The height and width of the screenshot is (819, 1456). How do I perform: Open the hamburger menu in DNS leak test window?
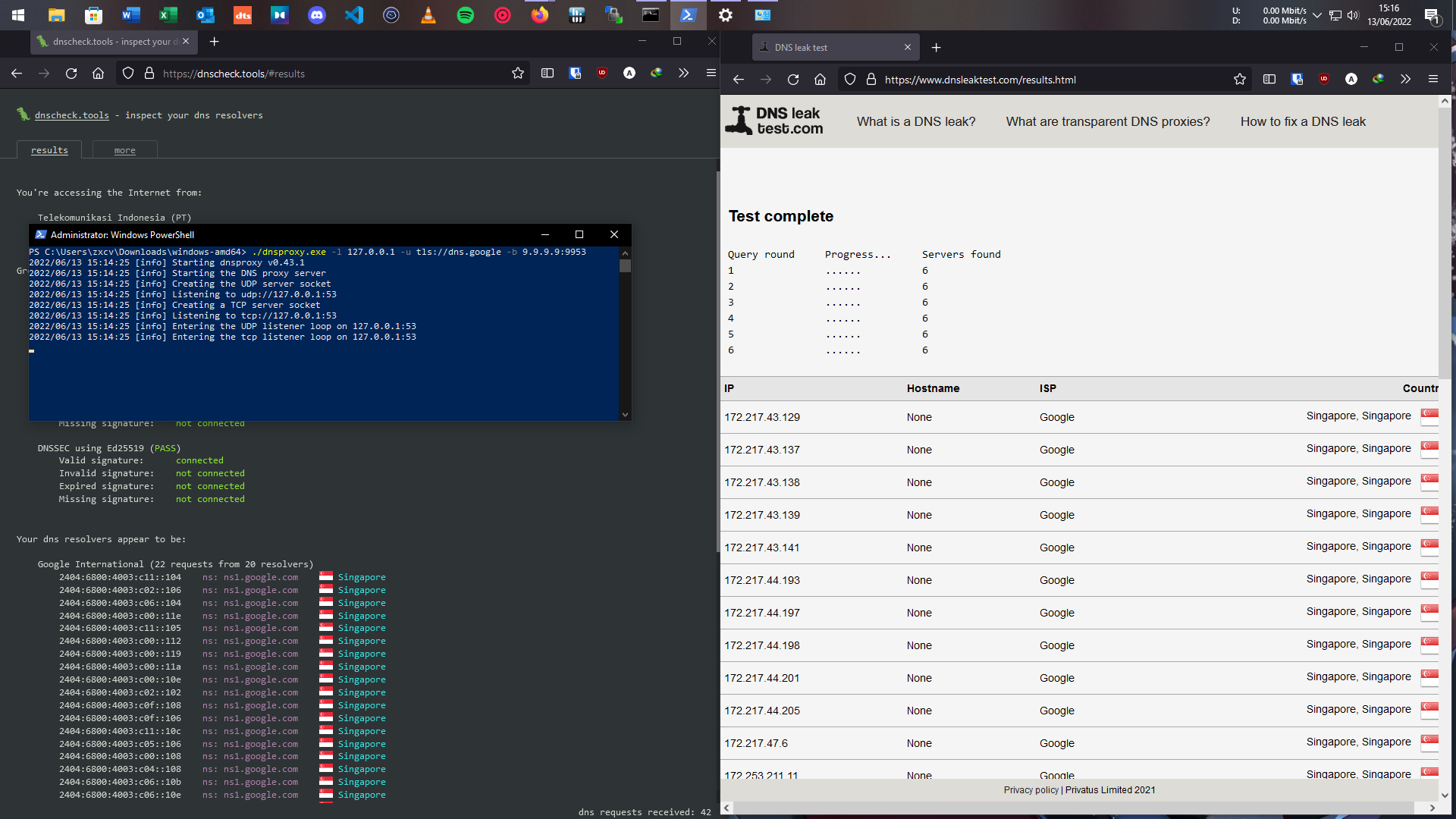[x=1432, y=80]
